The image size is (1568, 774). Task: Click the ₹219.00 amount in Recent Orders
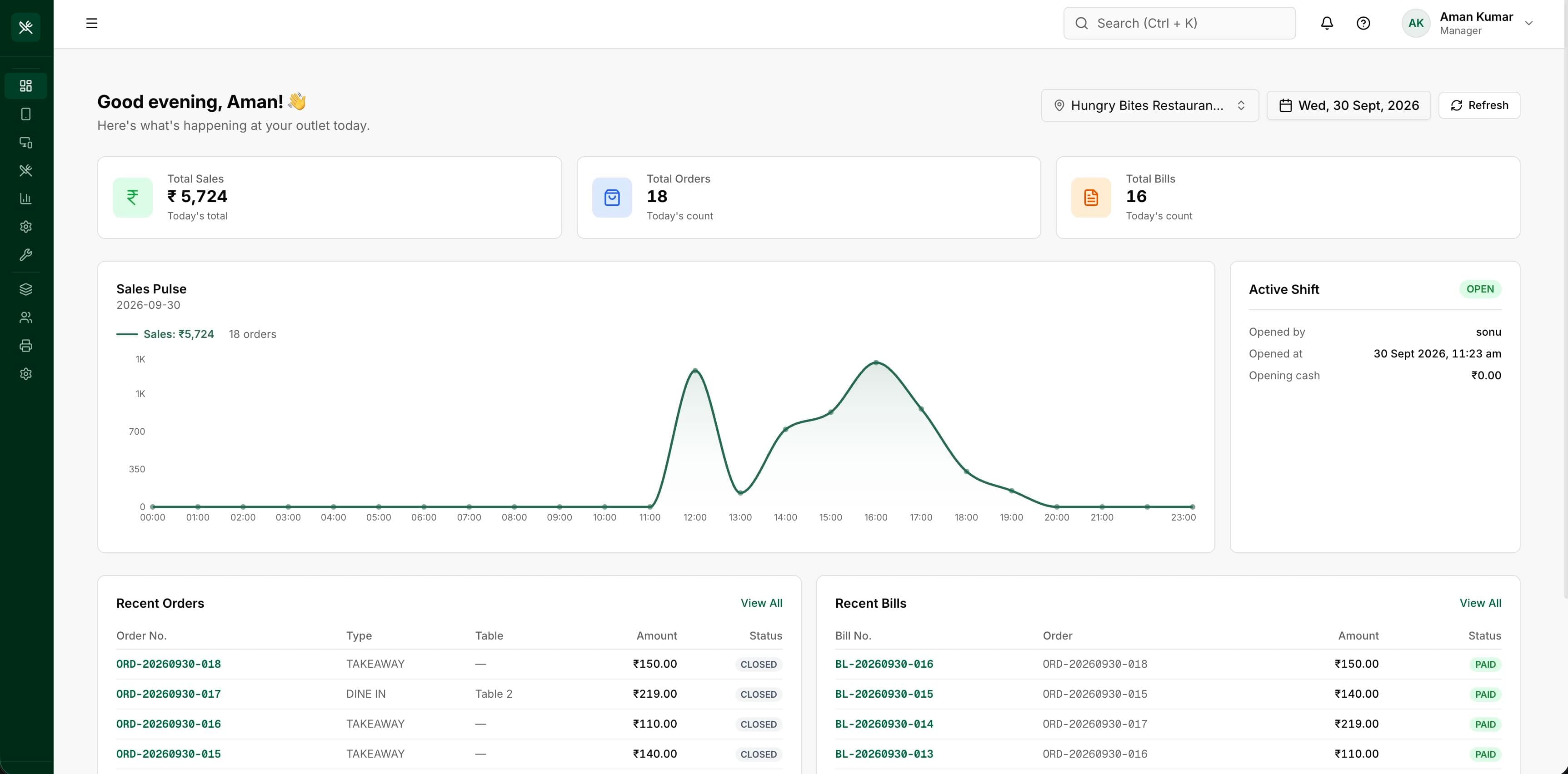[655, 694]
